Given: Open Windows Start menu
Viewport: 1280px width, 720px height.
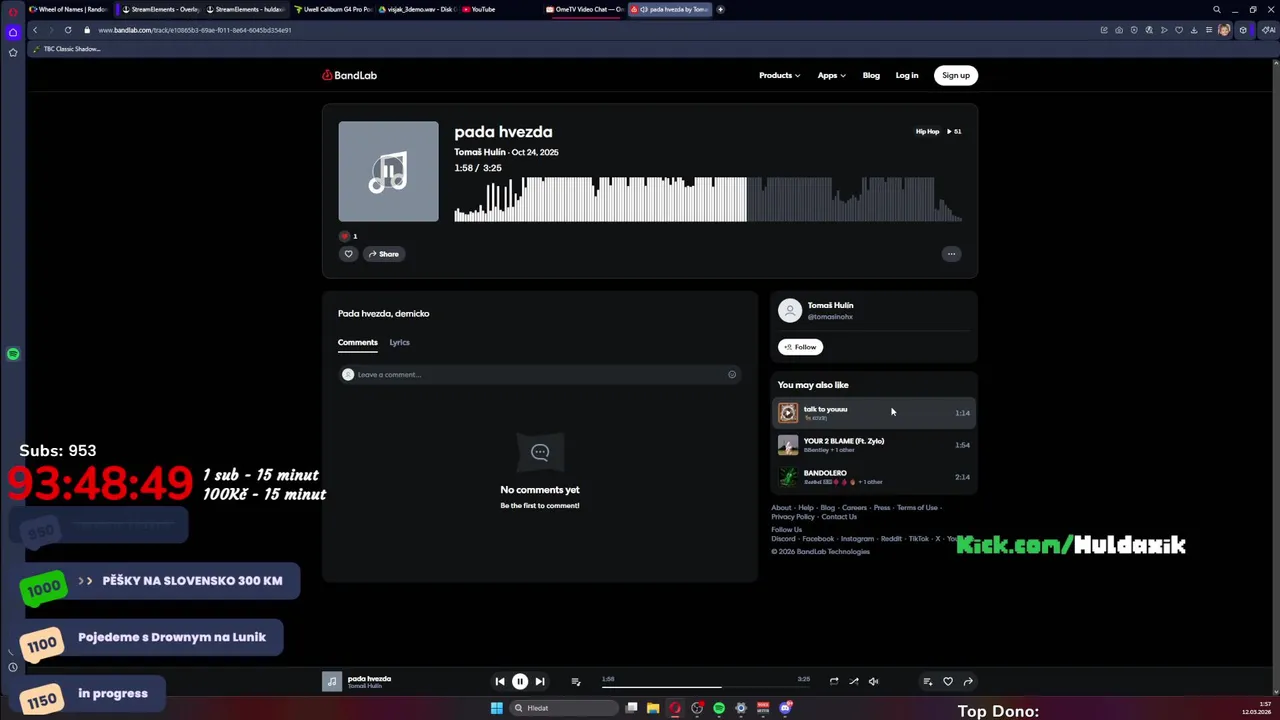Looking at the screenshot, I should coord(497,708).
